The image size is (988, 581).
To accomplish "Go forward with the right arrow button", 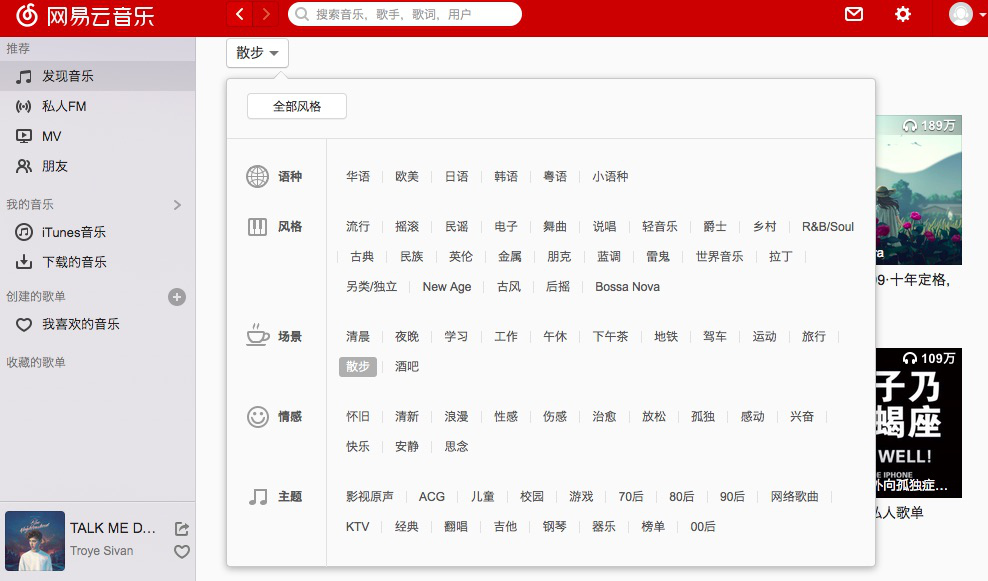I will click(266, 14).
